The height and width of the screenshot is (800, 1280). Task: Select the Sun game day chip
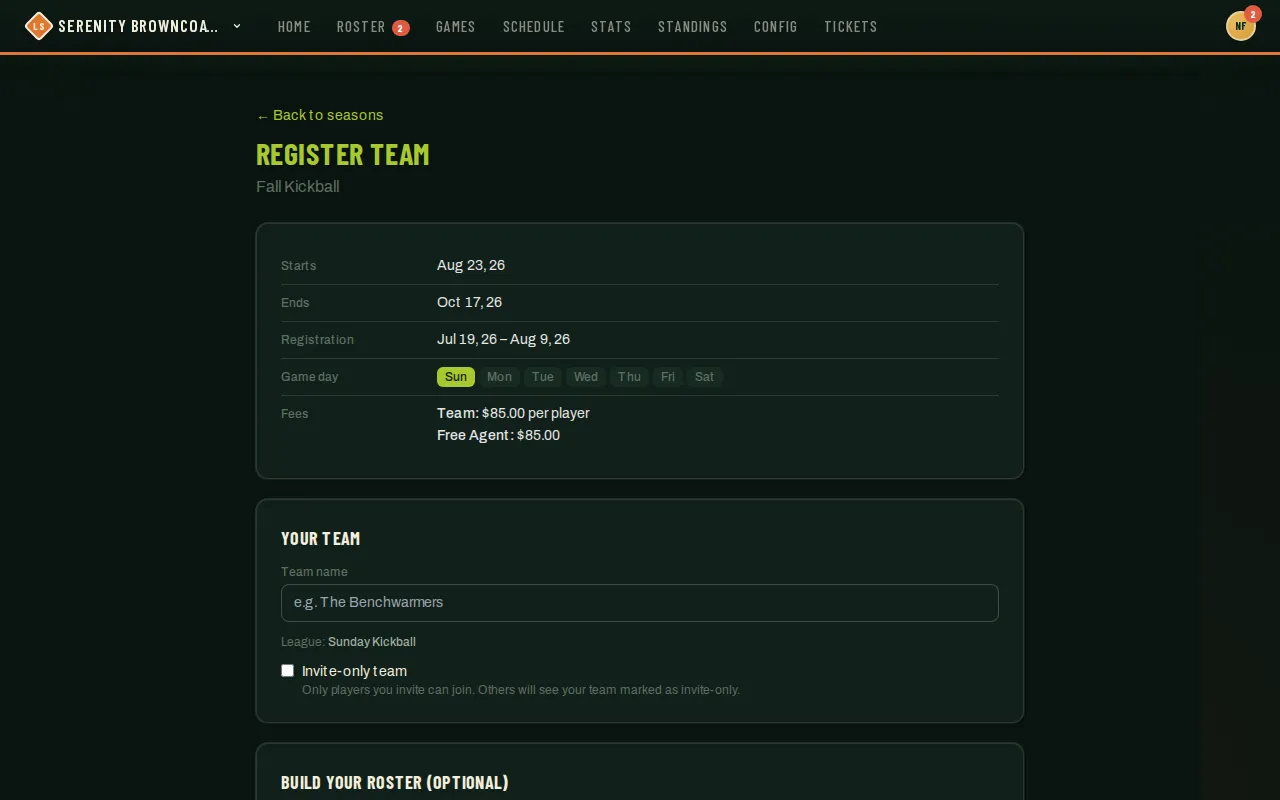coord(456,377)
